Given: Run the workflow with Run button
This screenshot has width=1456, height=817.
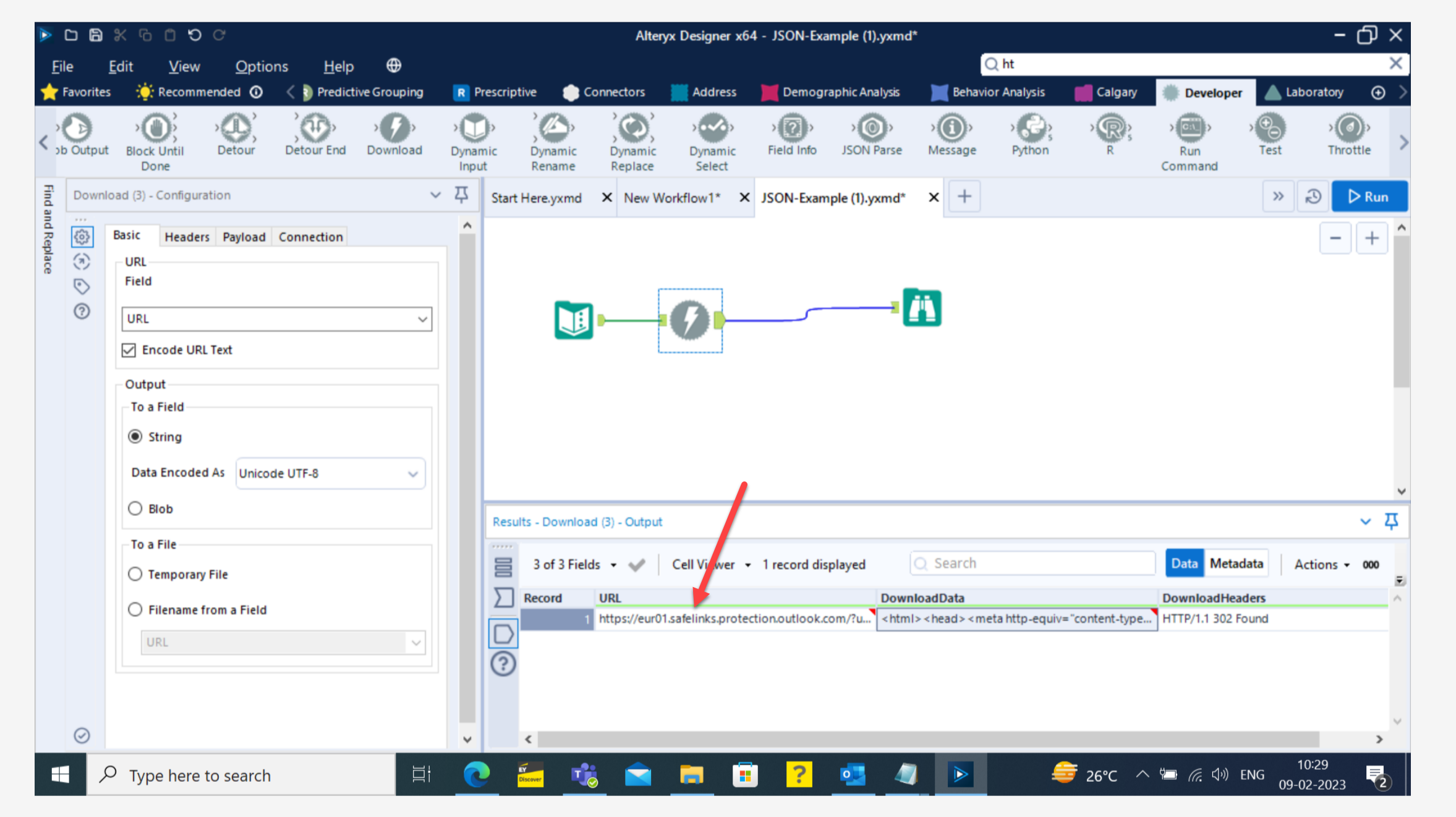Looking at the screenshot, I should 1369,197.
